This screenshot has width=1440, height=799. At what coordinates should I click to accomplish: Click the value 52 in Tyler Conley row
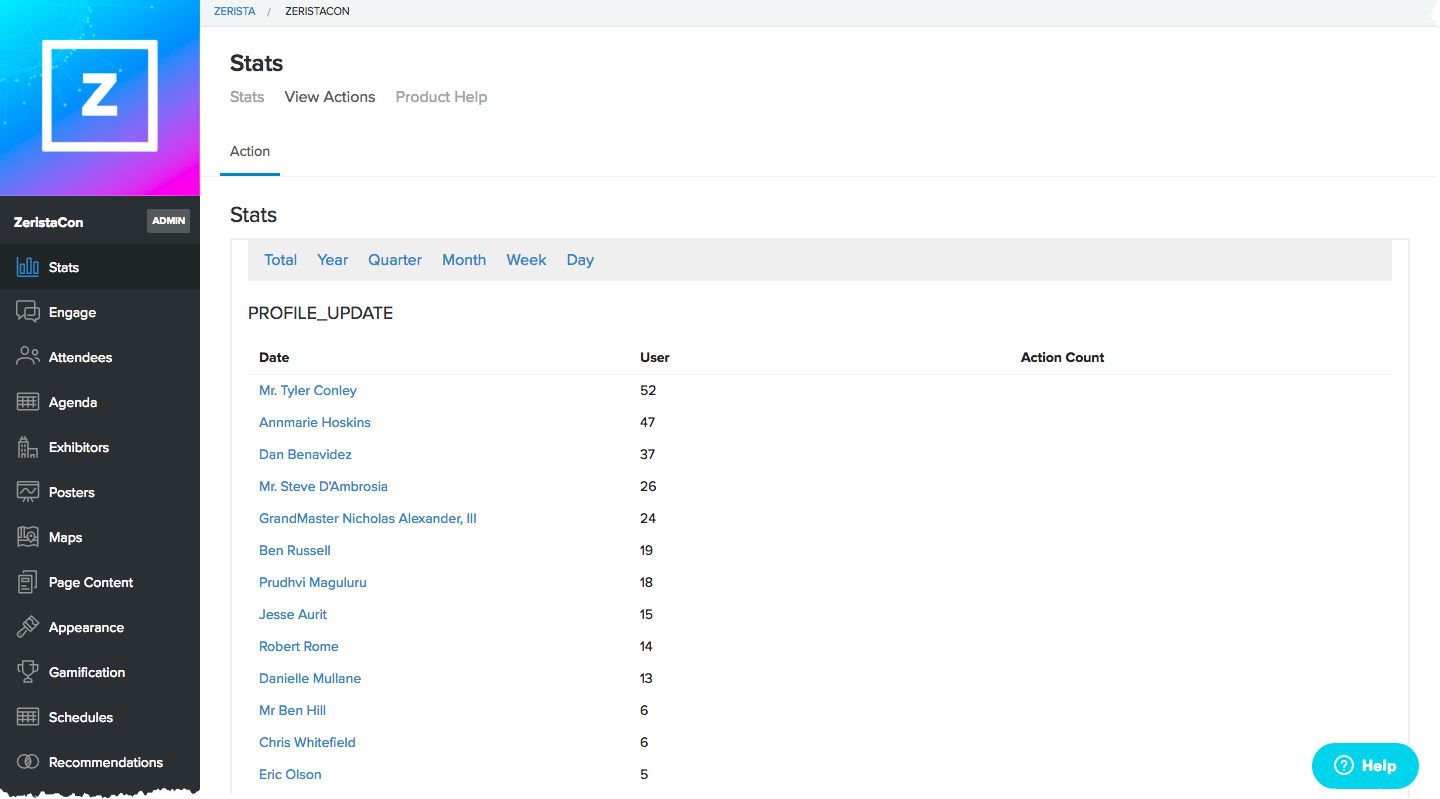pos(648,390)
